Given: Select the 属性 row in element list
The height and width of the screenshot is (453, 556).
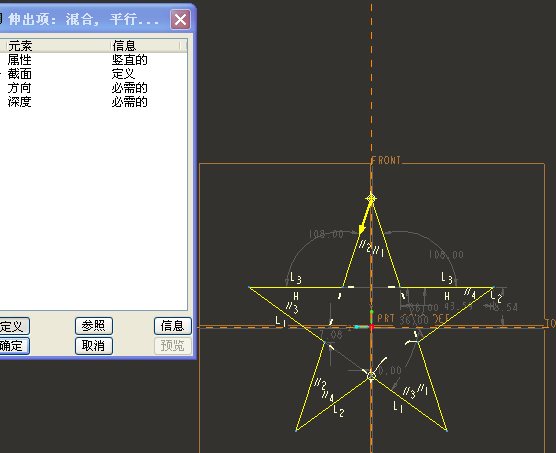Looking at the screenshot, I should (94, 60).
